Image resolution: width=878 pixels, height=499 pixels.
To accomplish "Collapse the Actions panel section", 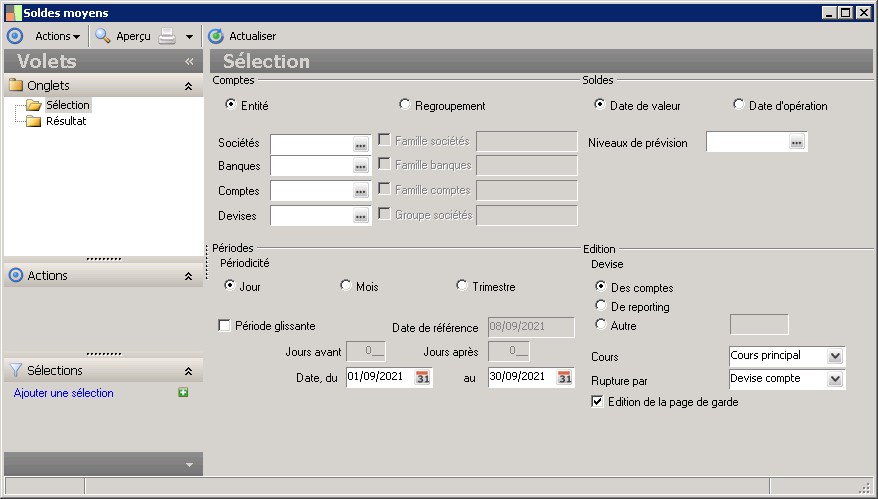I will 189,276.
